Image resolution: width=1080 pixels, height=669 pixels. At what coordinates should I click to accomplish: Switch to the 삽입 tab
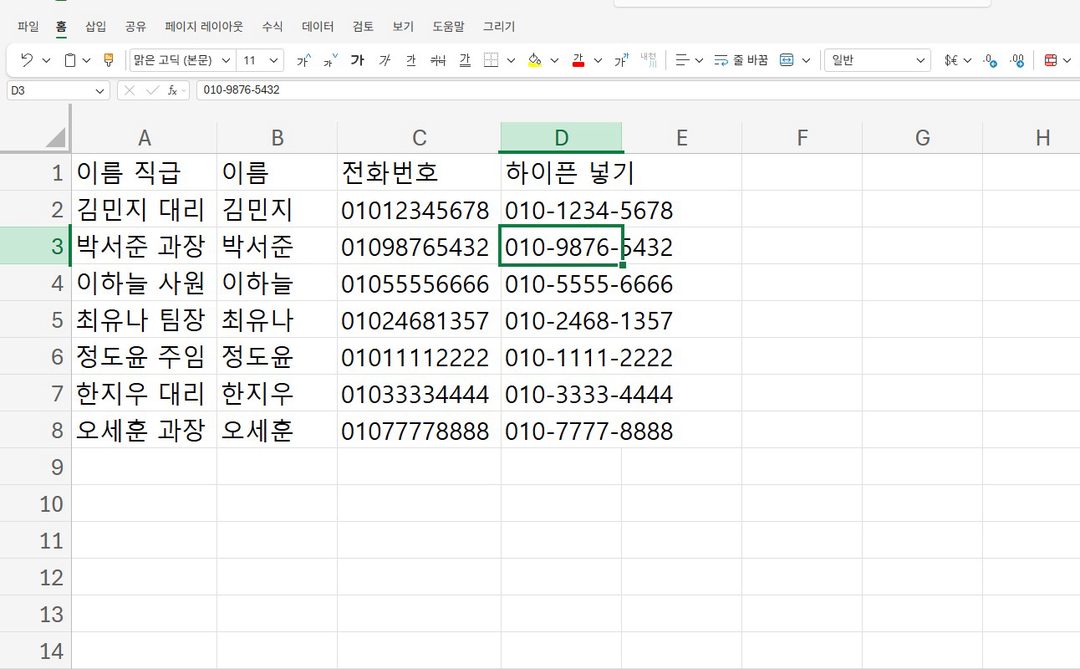(96, 26)
